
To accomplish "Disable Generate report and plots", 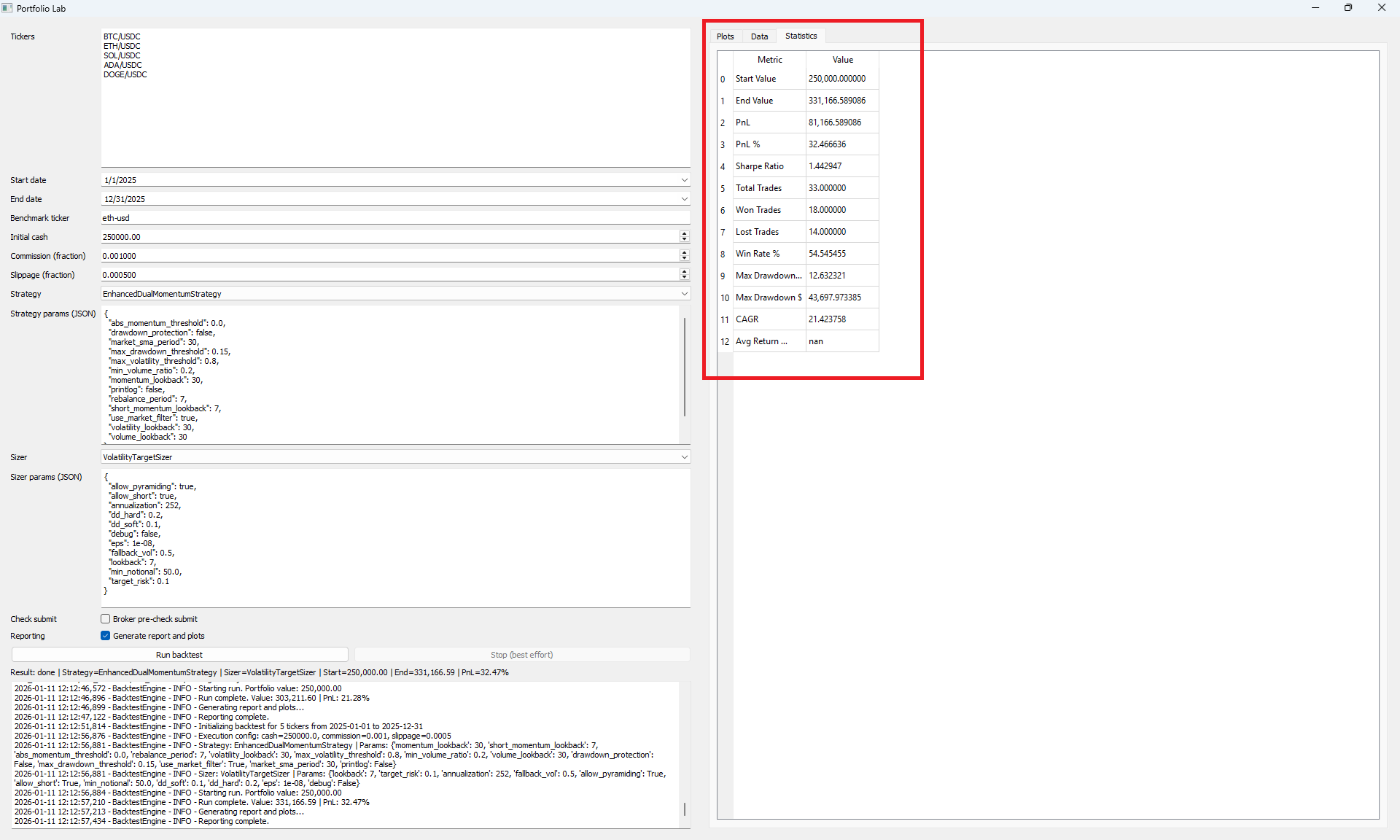I will click(x=106, y=635).
